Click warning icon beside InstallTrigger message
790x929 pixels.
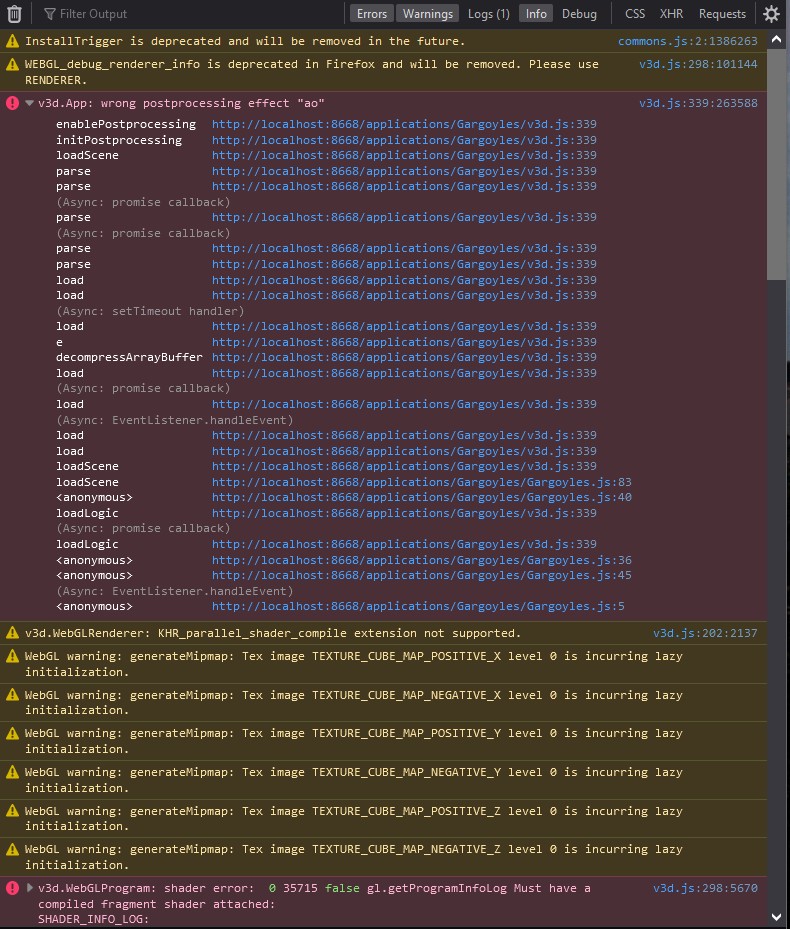(x=12, y=41)
